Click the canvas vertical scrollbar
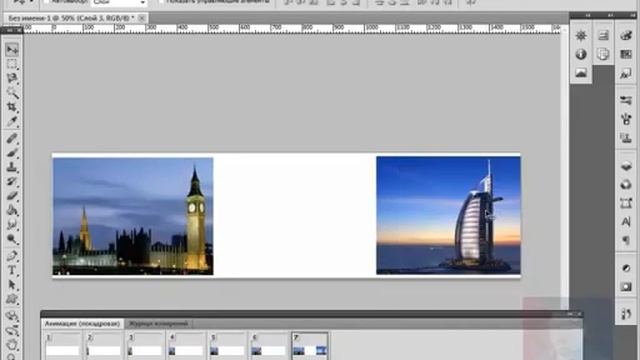 (x=565, y=167)
